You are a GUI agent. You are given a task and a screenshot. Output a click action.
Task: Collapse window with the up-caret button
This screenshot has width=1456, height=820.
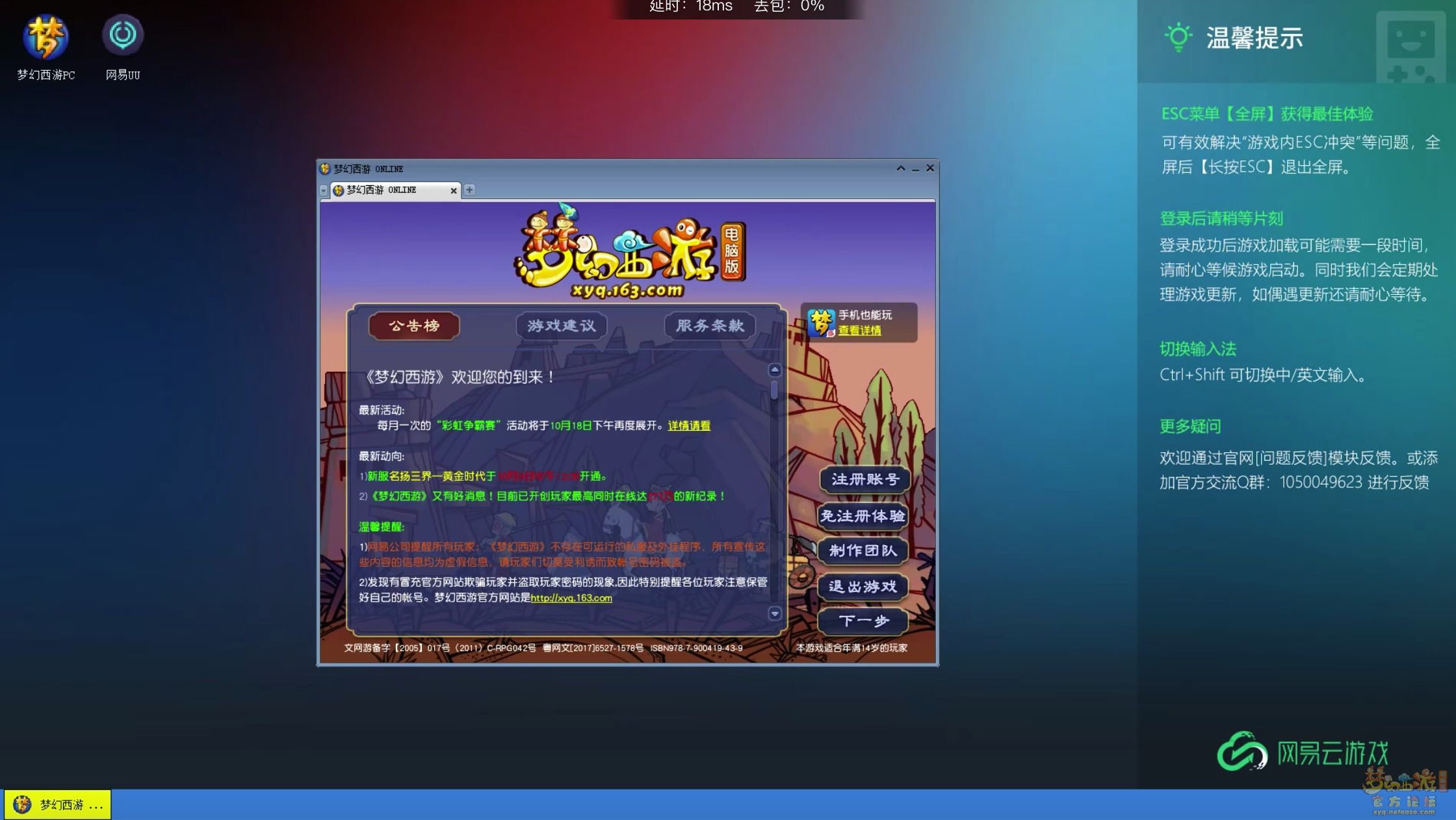click(x=901, y=168)
